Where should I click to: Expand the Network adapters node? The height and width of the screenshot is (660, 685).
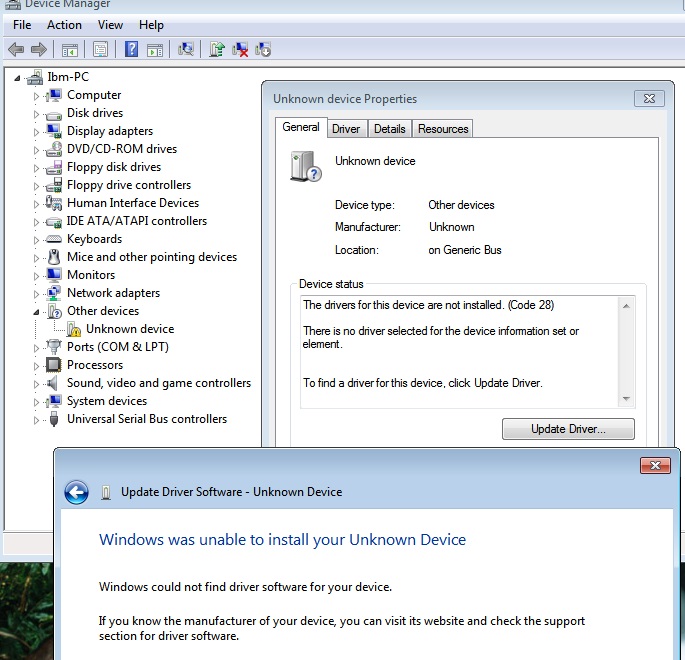[x=36, y=294]
